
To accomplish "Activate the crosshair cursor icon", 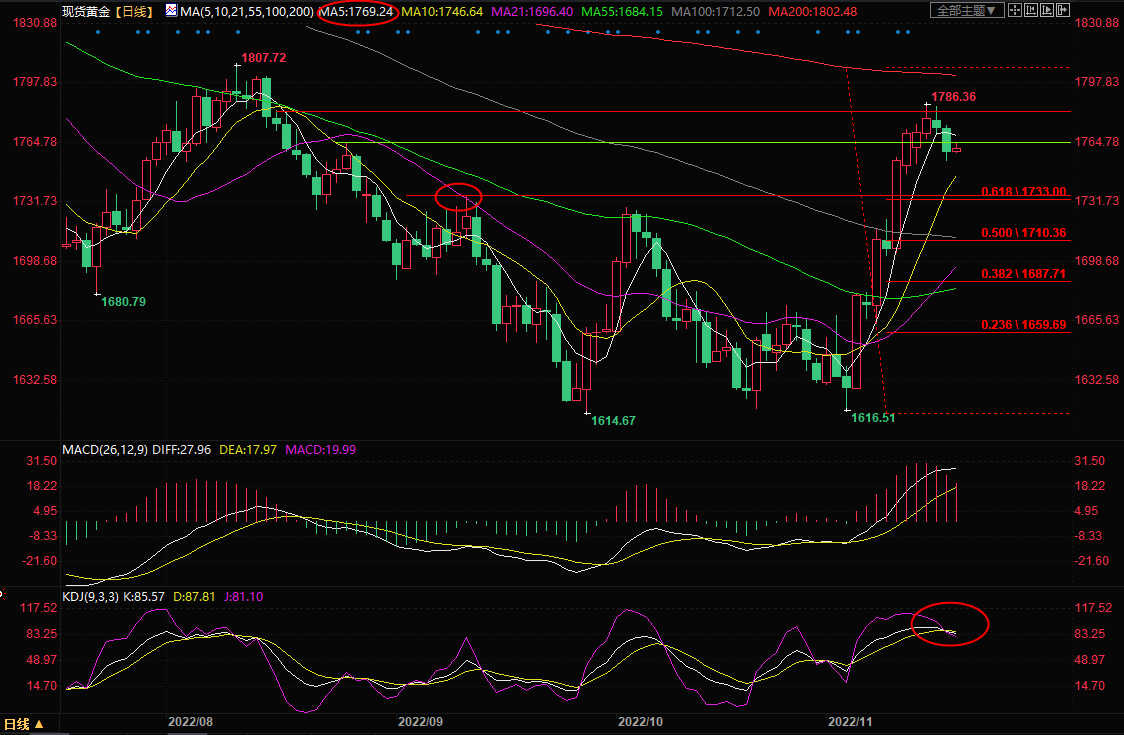I will click(x=1015, y=10).
